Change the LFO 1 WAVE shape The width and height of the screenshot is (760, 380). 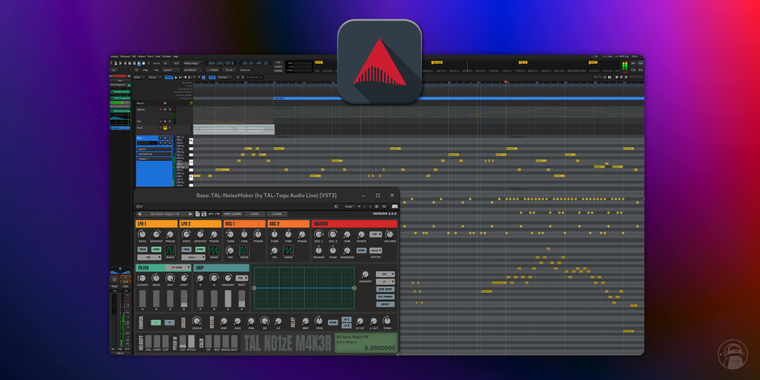click(x=170, y=251)
